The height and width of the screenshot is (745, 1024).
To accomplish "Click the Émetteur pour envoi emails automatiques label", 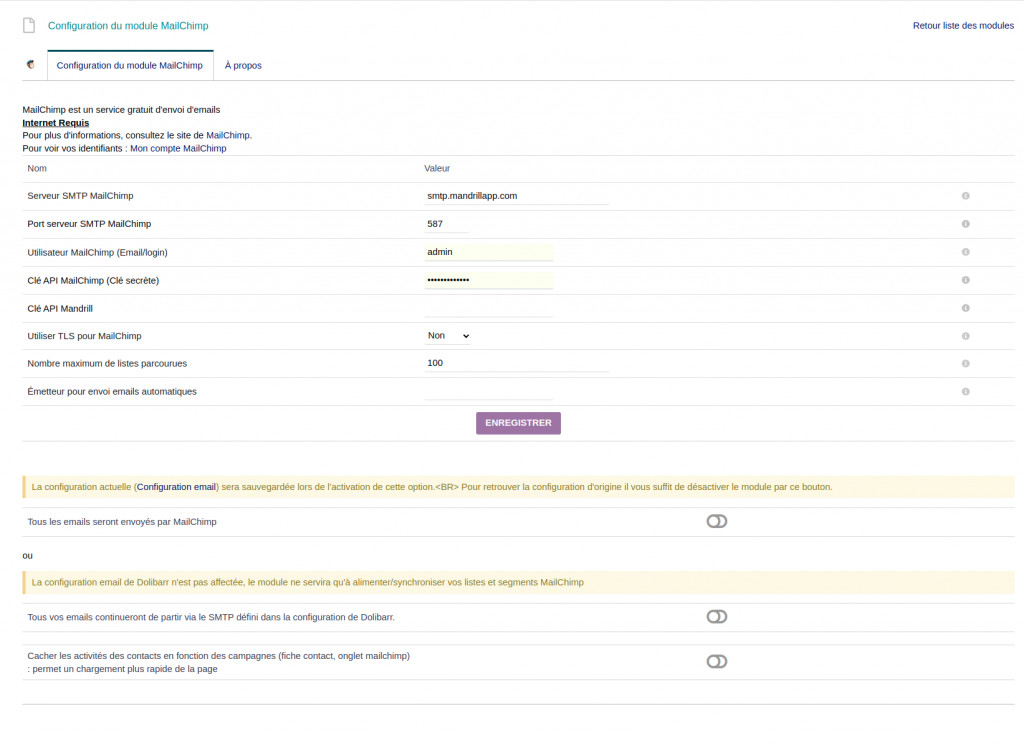I will point(112,392).
